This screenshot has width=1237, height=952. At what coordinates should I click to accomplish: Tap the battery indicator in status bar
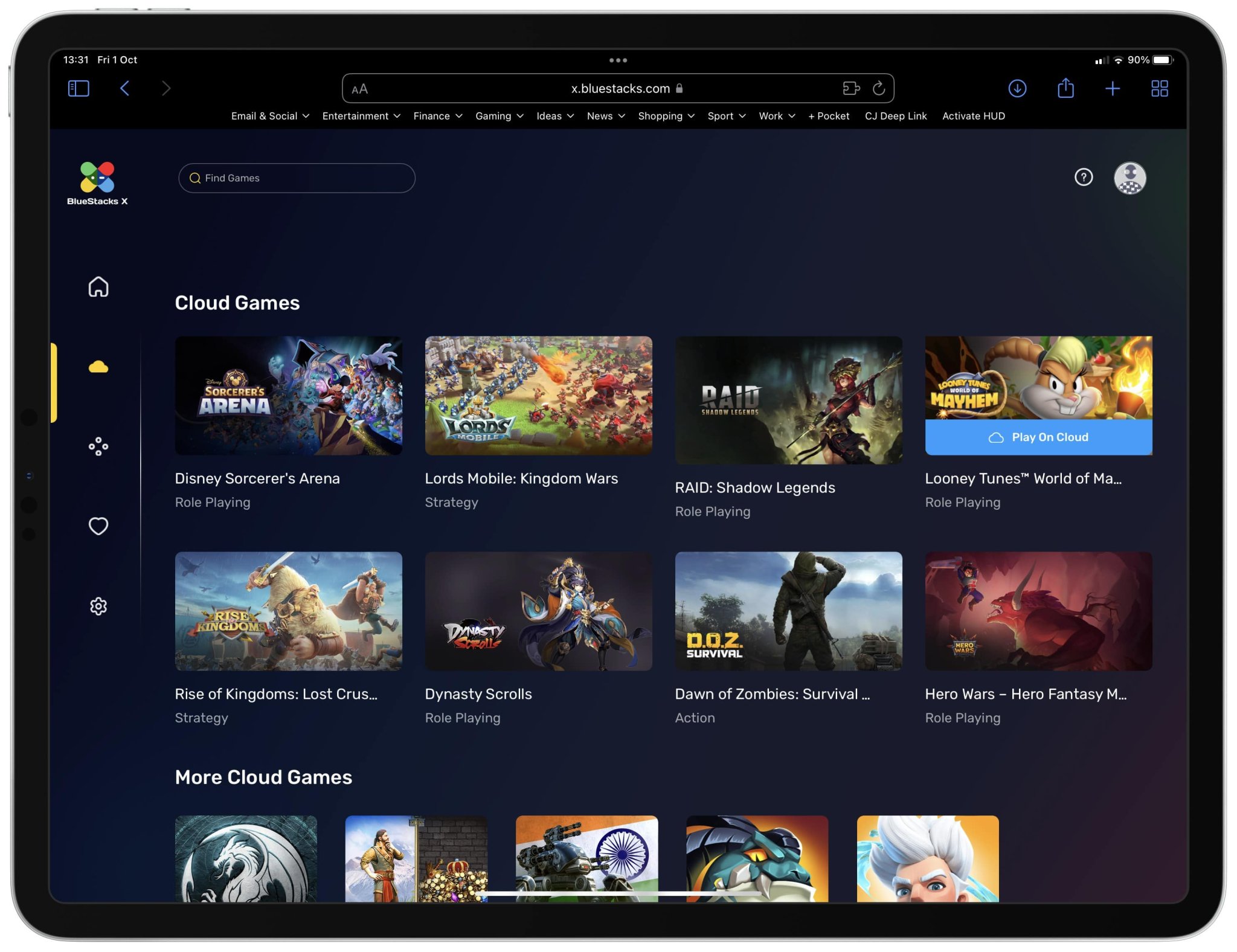click(1163, 60)
